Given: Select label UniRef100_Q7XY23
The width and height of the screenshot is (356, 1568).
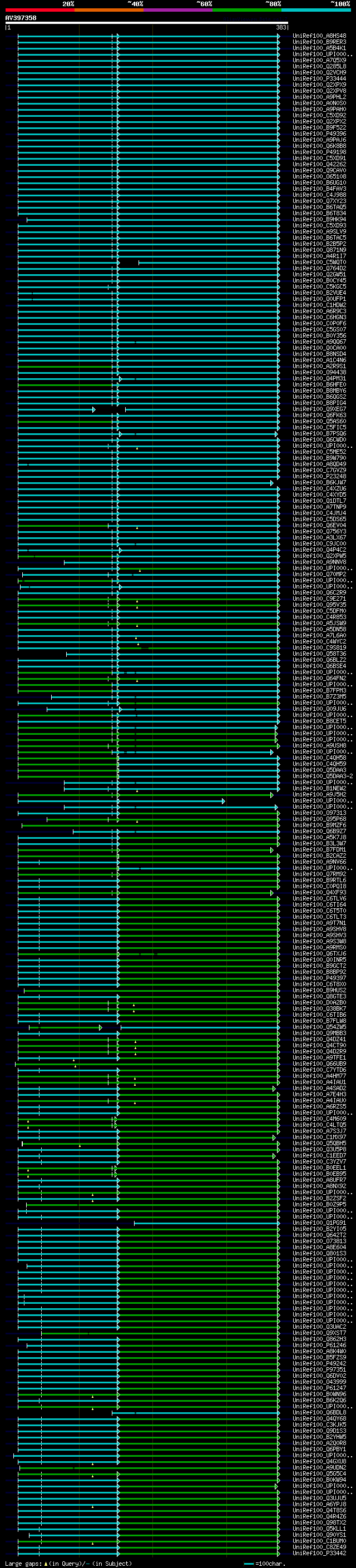Looking at the screenshot, I should click(319, 201).
